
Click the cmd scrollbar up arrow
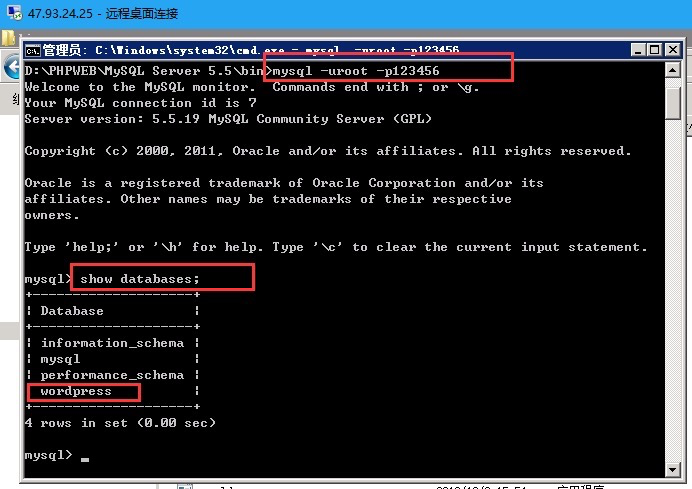pyautogui.click(x=672, y=70)
